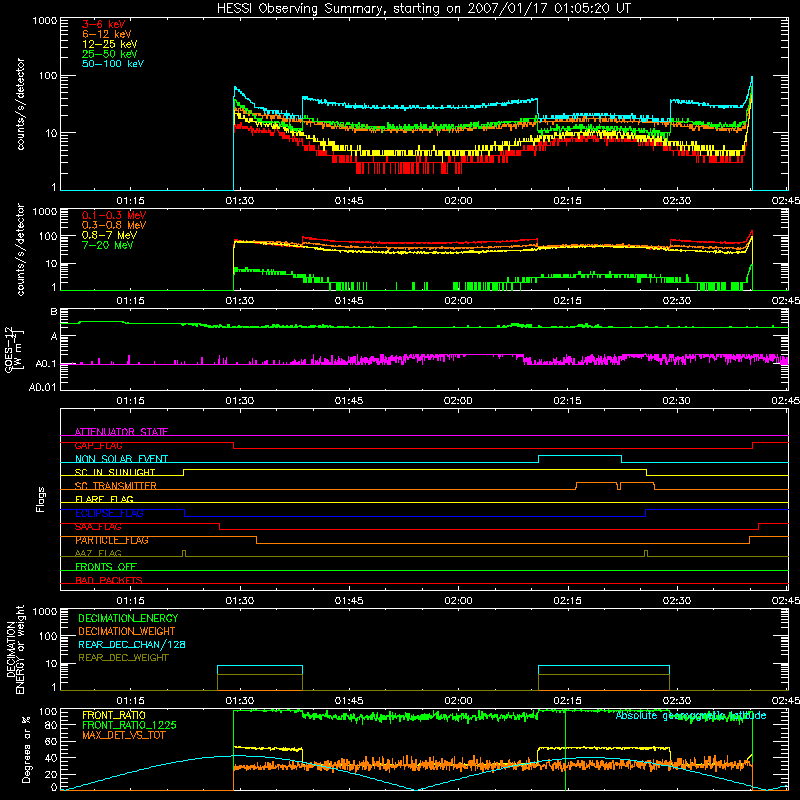
Task: Choose the REAR_DEC_WEIGHT legend label
Action: pos(123,658)
